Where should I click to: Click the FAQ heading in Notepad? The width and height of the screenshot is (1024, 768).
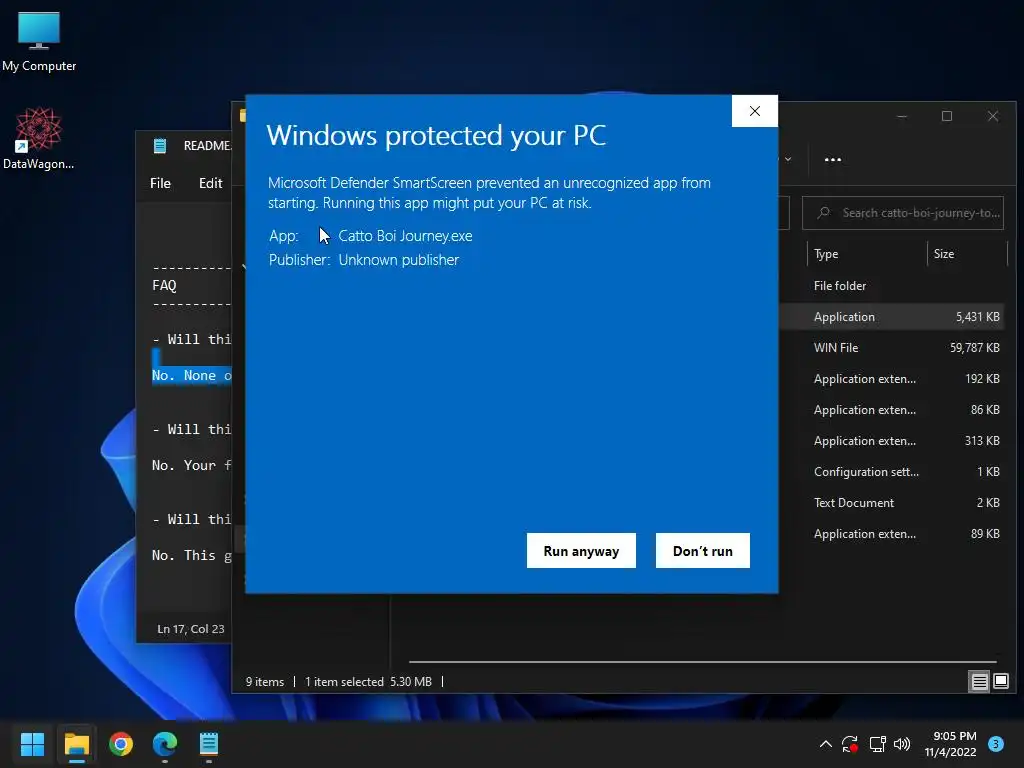coord(164,285)
